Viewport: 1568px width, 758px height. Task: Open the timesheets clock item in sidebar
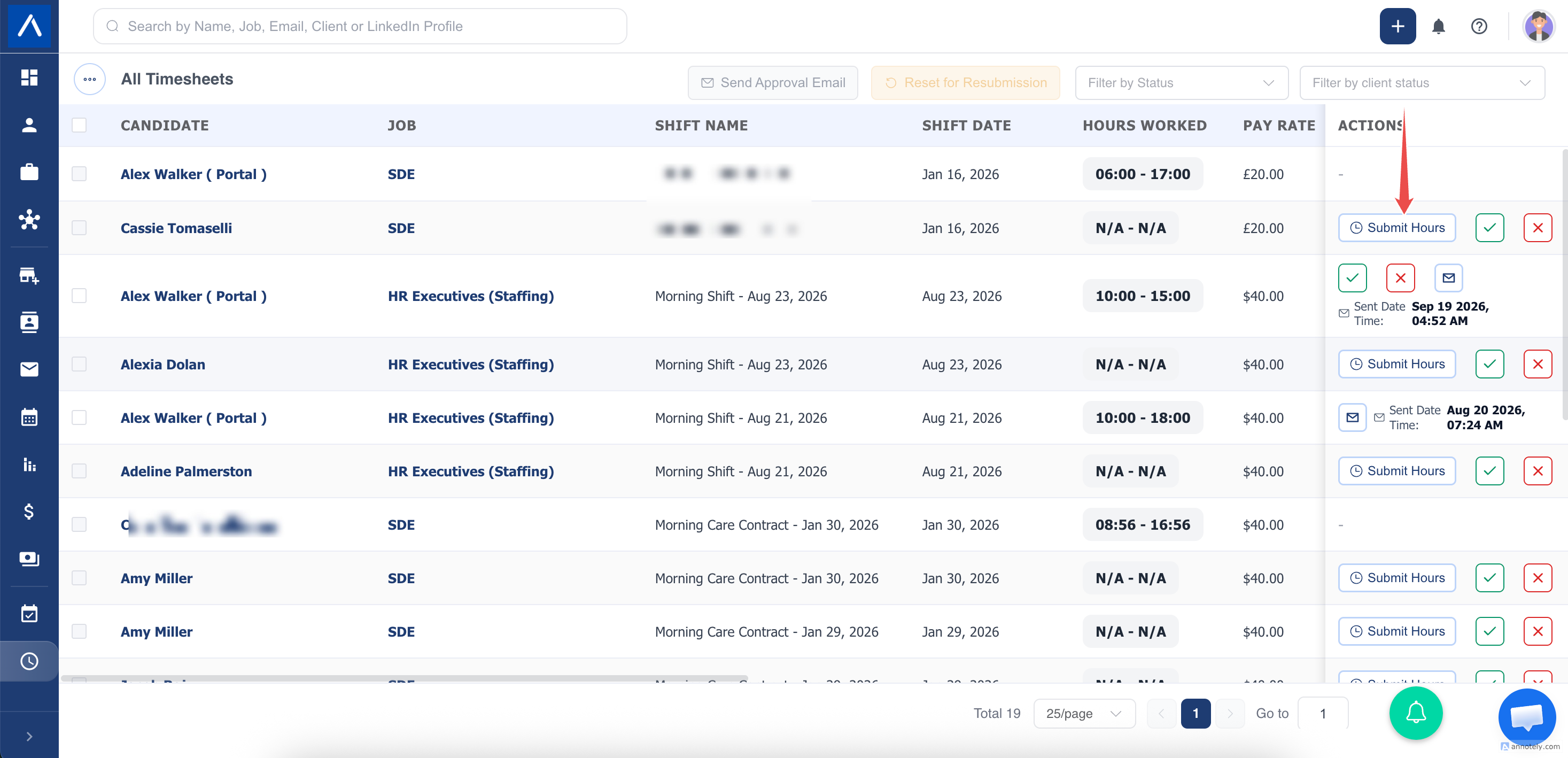(x=29, y=661)
